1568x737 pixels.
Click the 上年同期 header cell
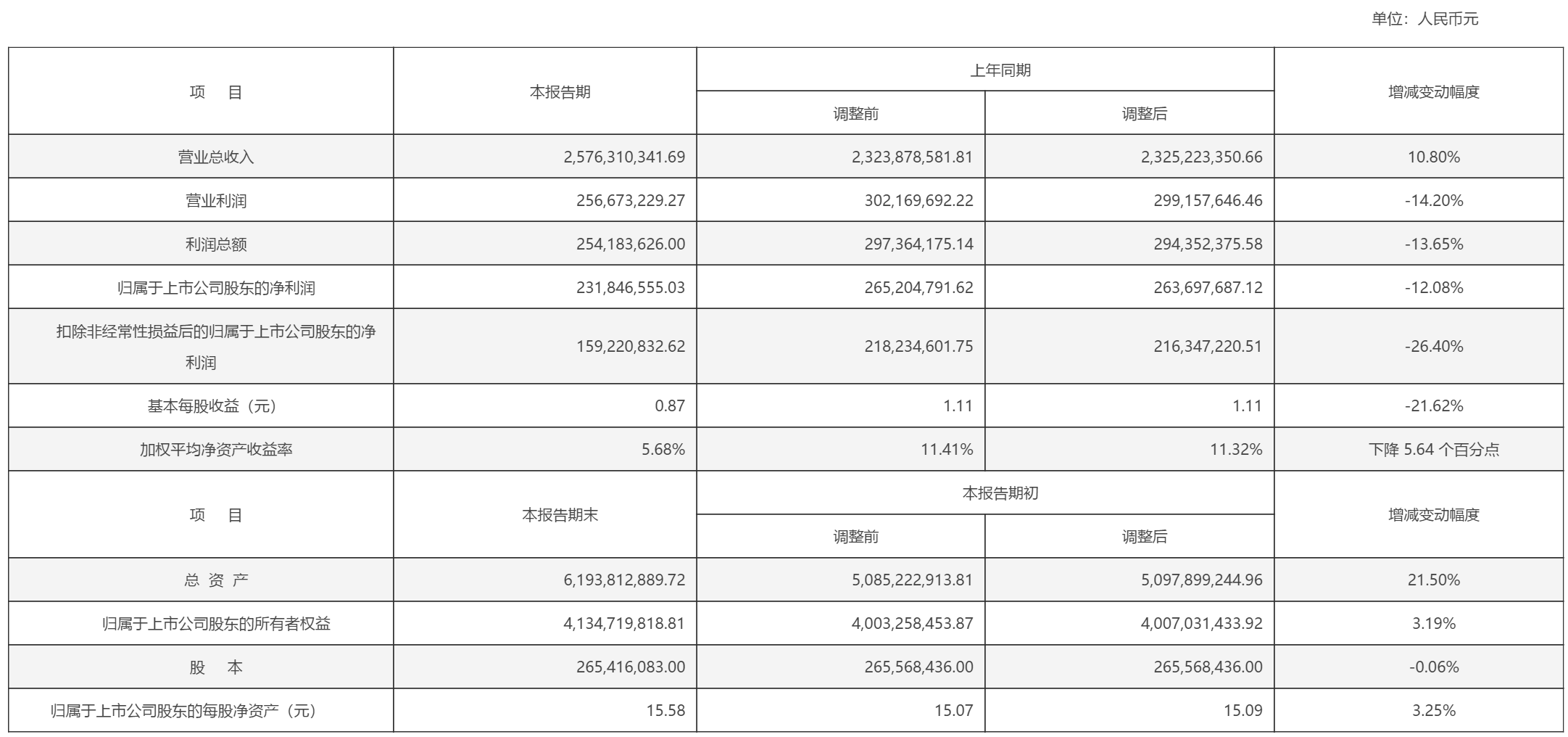pos(1000,70)
